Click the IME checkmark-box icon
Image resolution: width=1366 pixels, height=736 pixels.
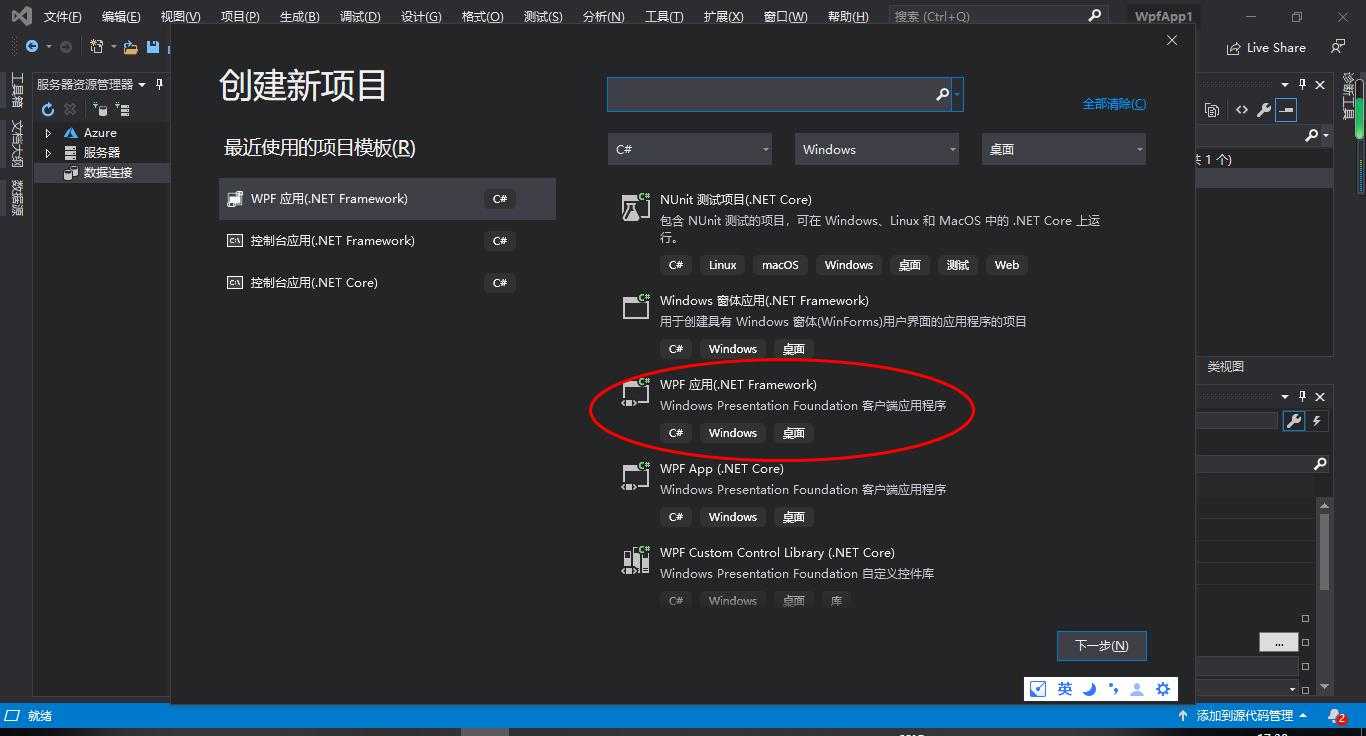pyautogui.click(x=1038, y=689)
